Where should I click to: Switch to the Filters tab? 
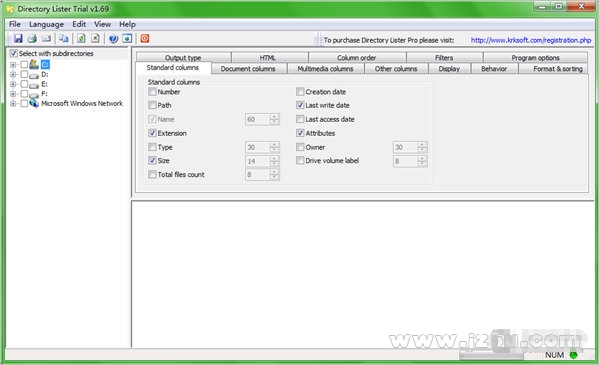444,57
